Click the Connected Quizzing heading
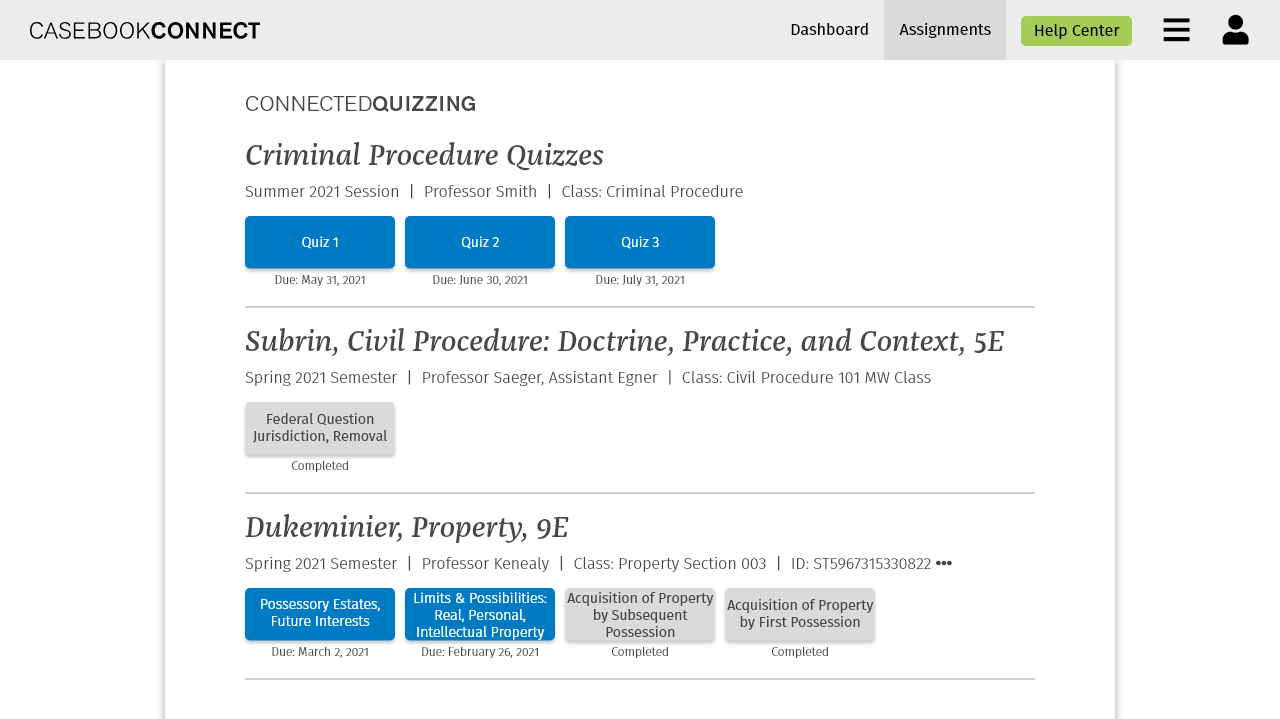The height and width of the screenshot is (719, 1280). point(360,104)
